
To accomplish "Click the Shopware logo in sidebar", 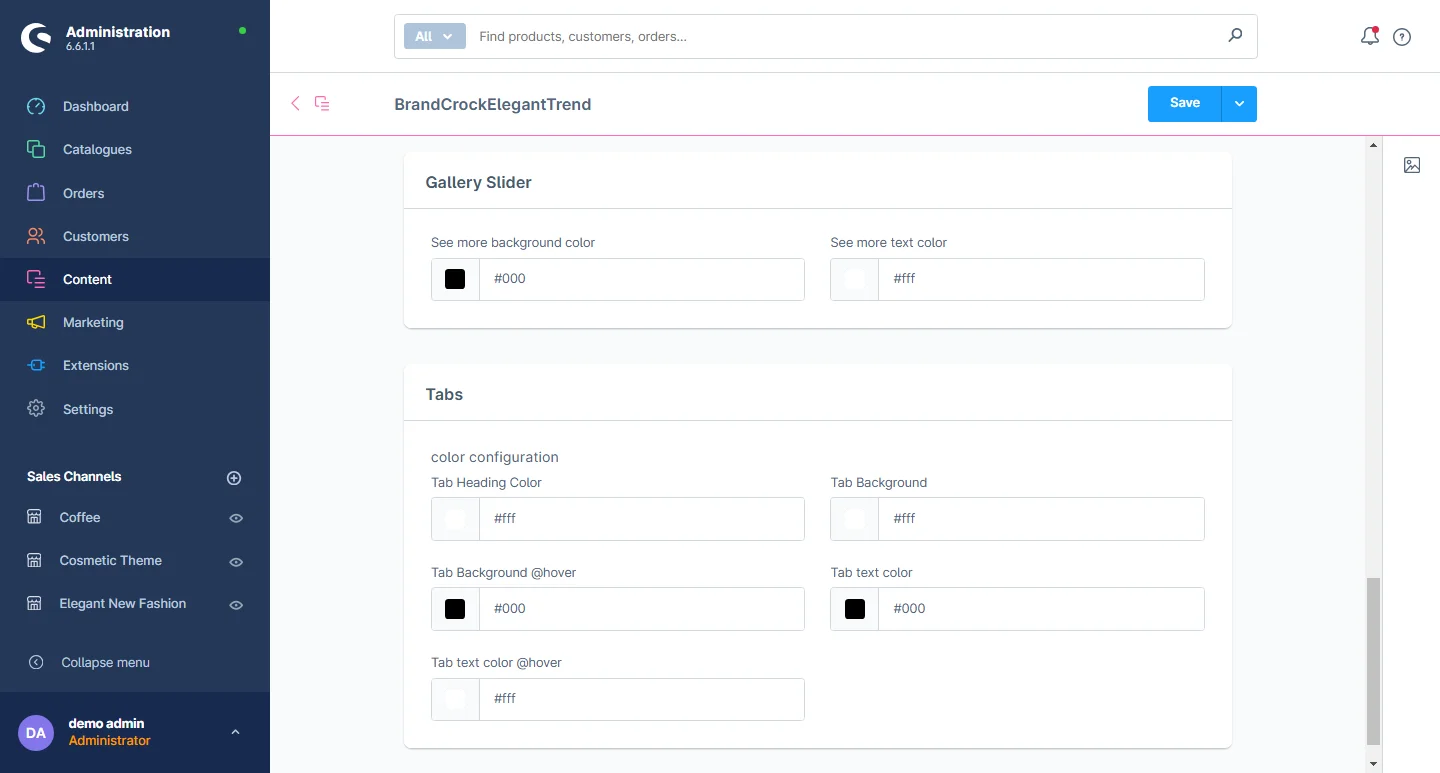I will 36,38.
